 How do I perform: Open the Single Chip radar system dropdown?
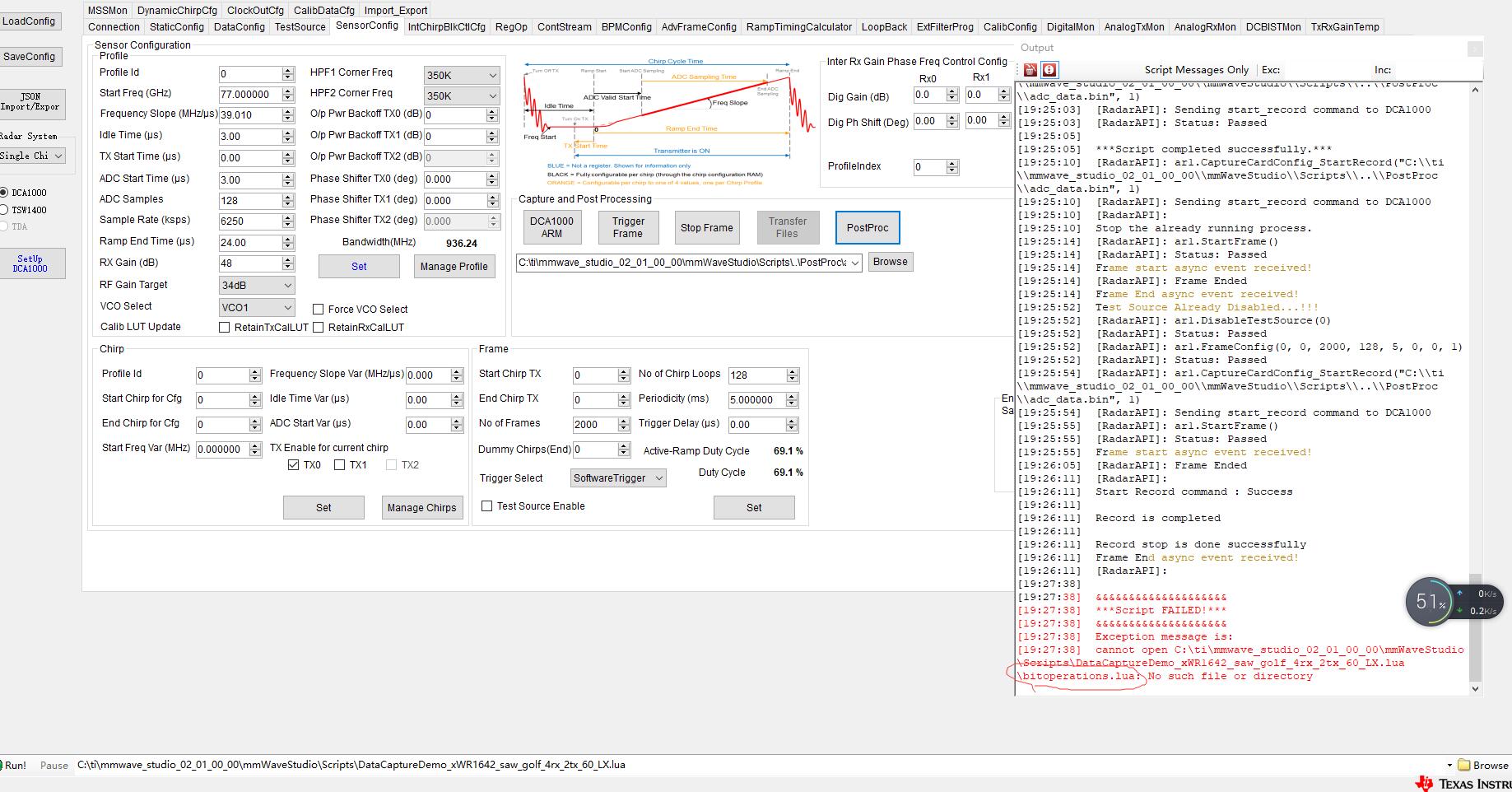coord(32,156)
